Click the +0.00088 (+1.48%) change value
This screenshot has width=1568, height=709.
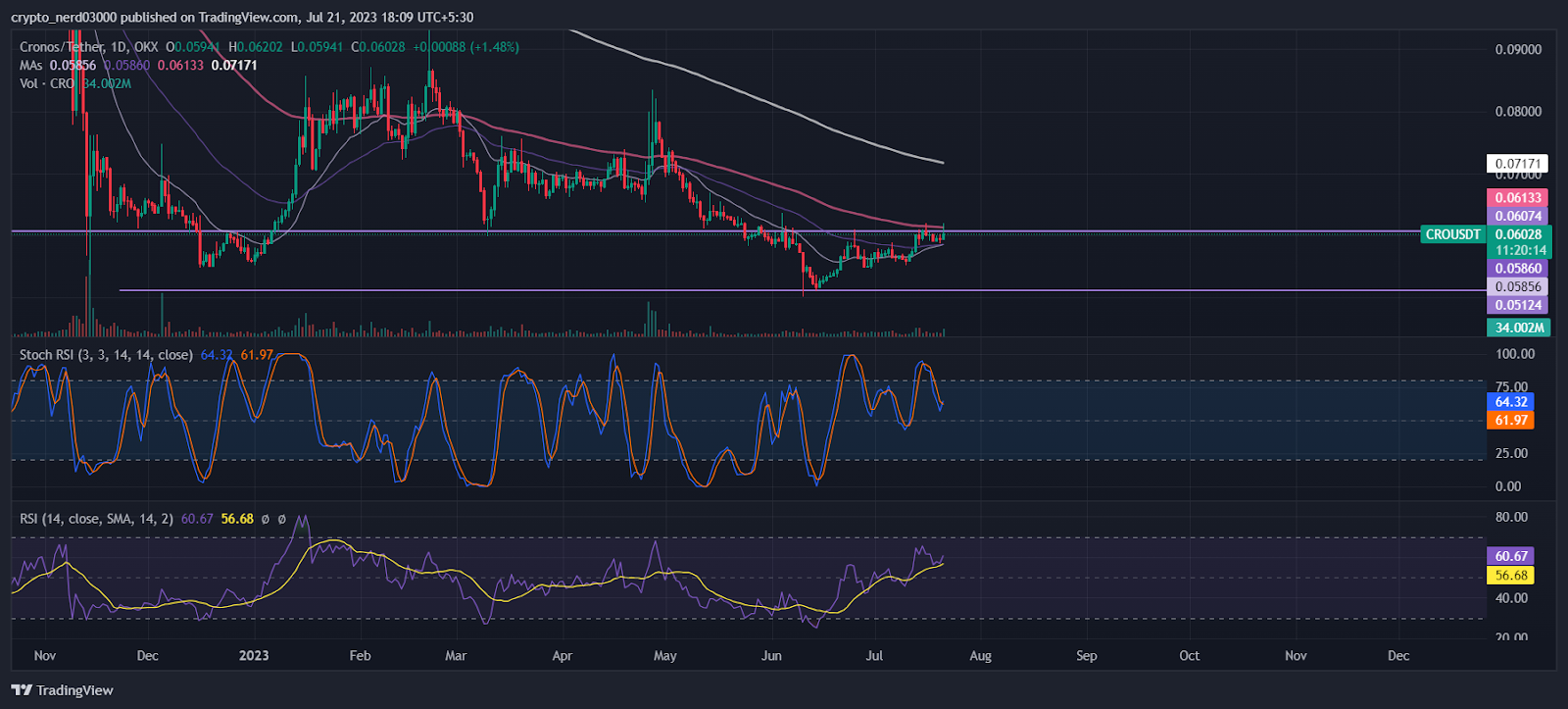[465, 47]
